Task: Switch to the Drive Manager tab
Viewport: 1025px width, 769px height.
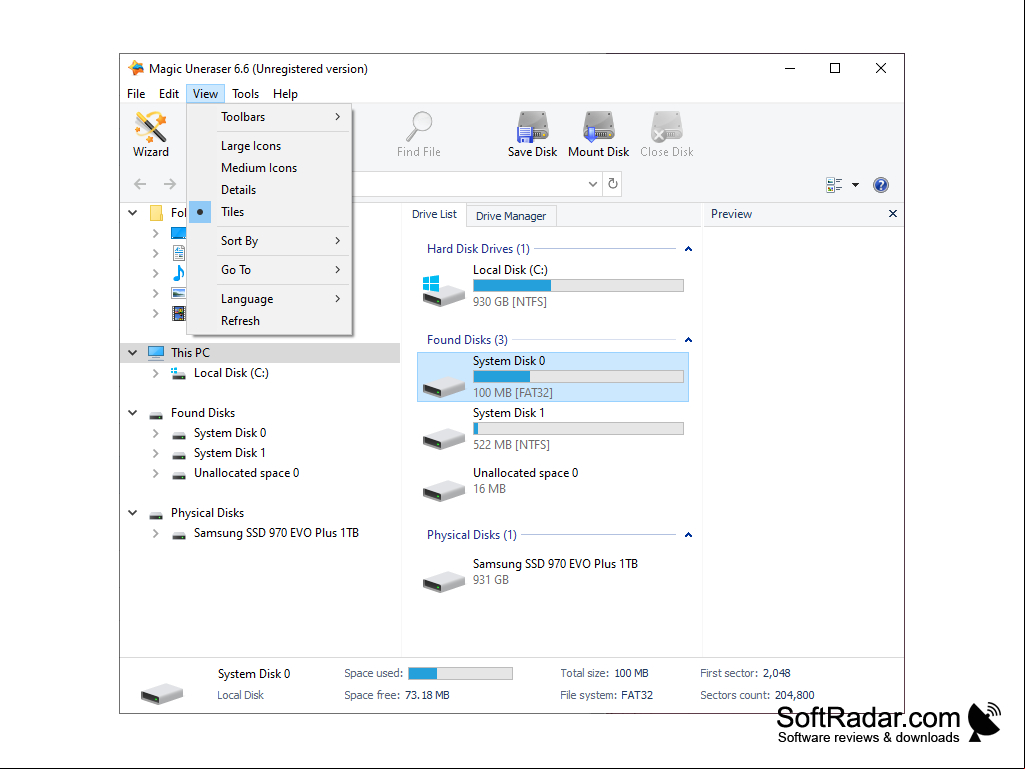Action: (x=511, y=216)
